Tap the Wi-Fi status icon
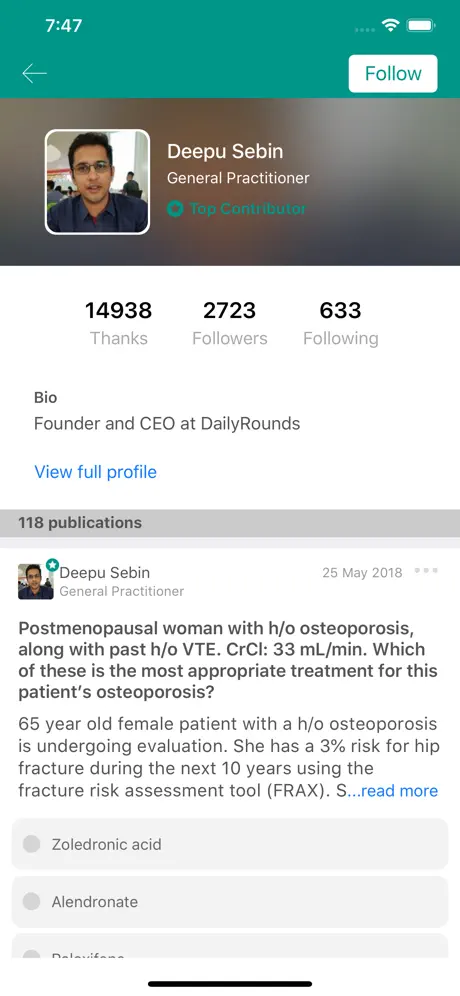This screenshot has height=996, width=460. click(390, 25)
